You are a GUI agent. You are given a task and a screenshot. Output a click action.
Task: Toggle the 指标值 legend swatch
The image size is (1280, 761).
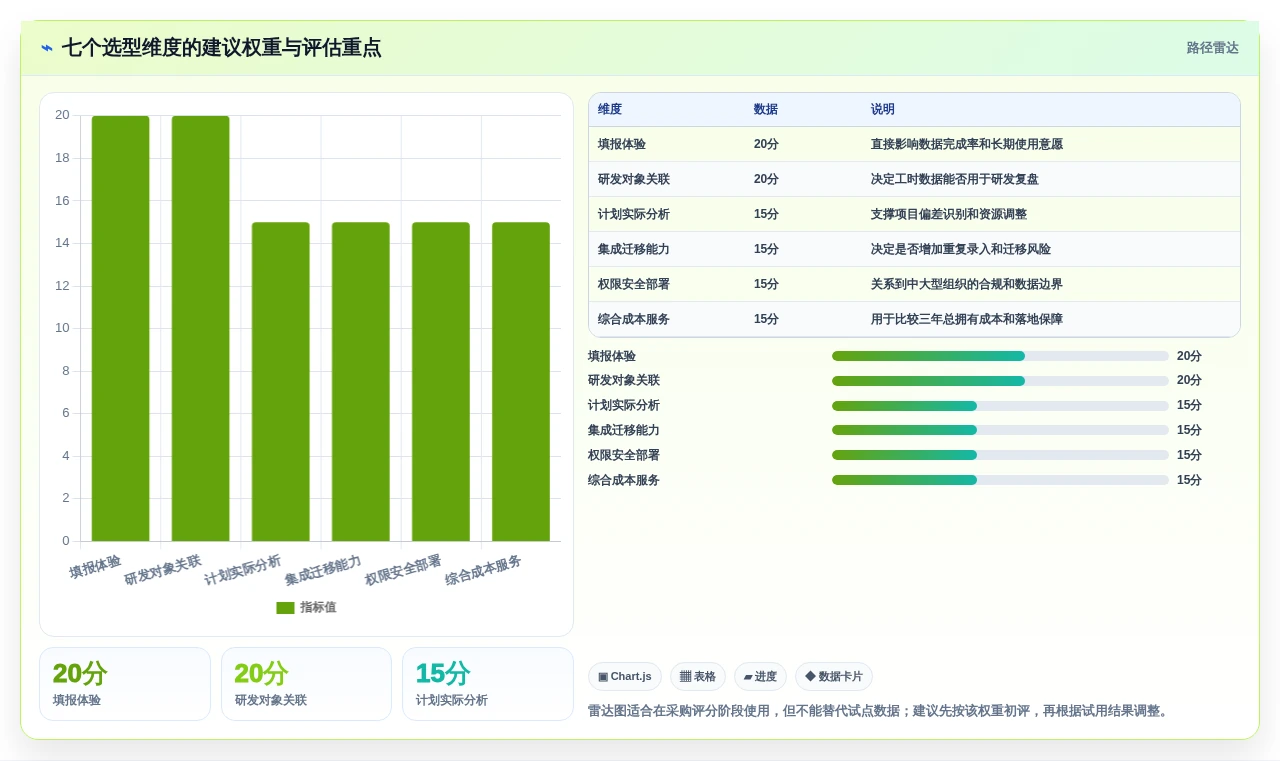tap(285, 607)
